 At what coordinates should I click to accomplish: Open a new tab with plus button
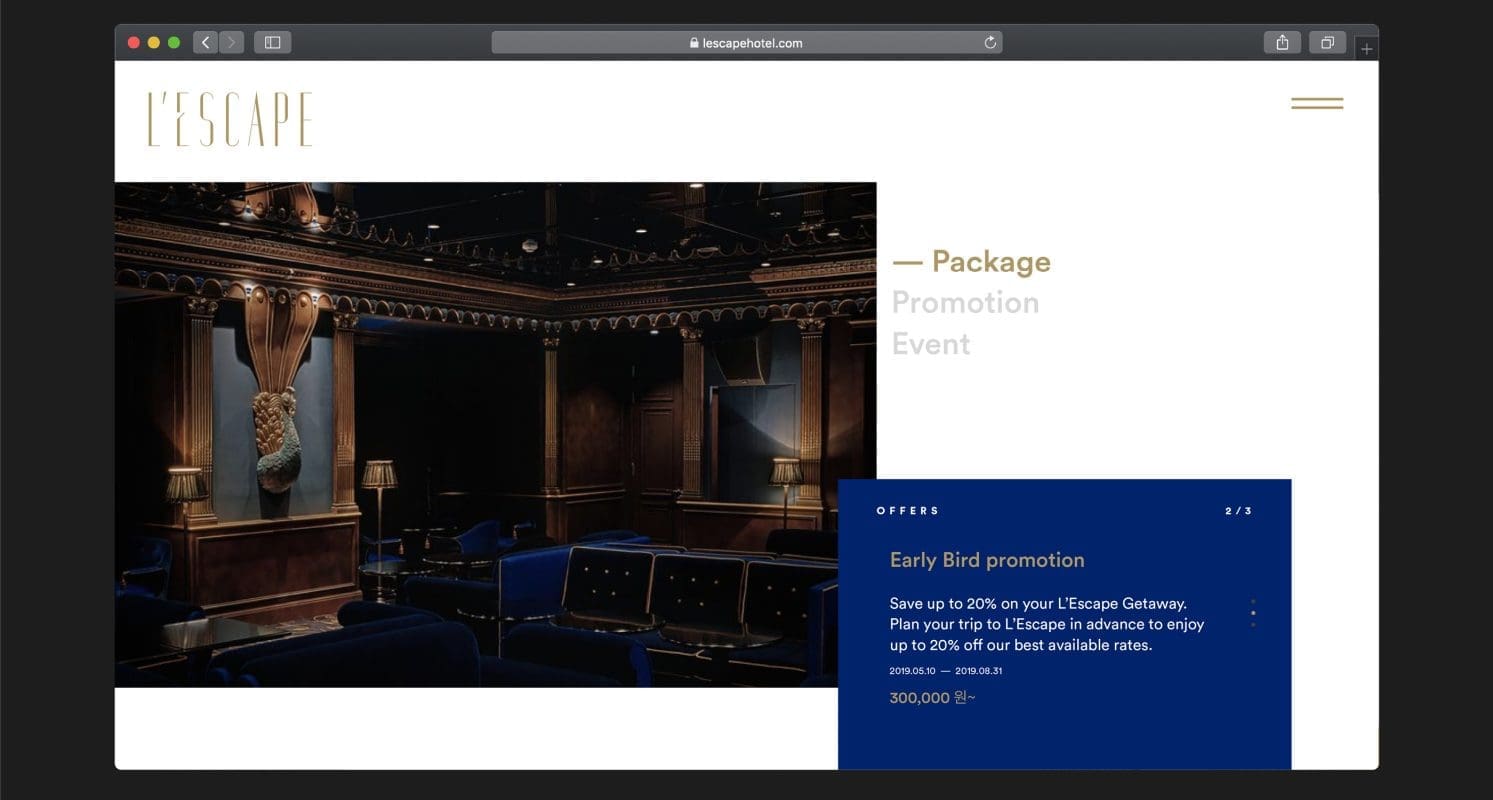tap(1367, 48)
